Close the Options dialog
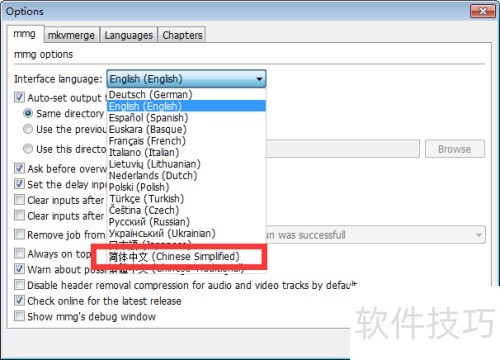The width and height of the screenshot is (500, 360). (483, 12)
